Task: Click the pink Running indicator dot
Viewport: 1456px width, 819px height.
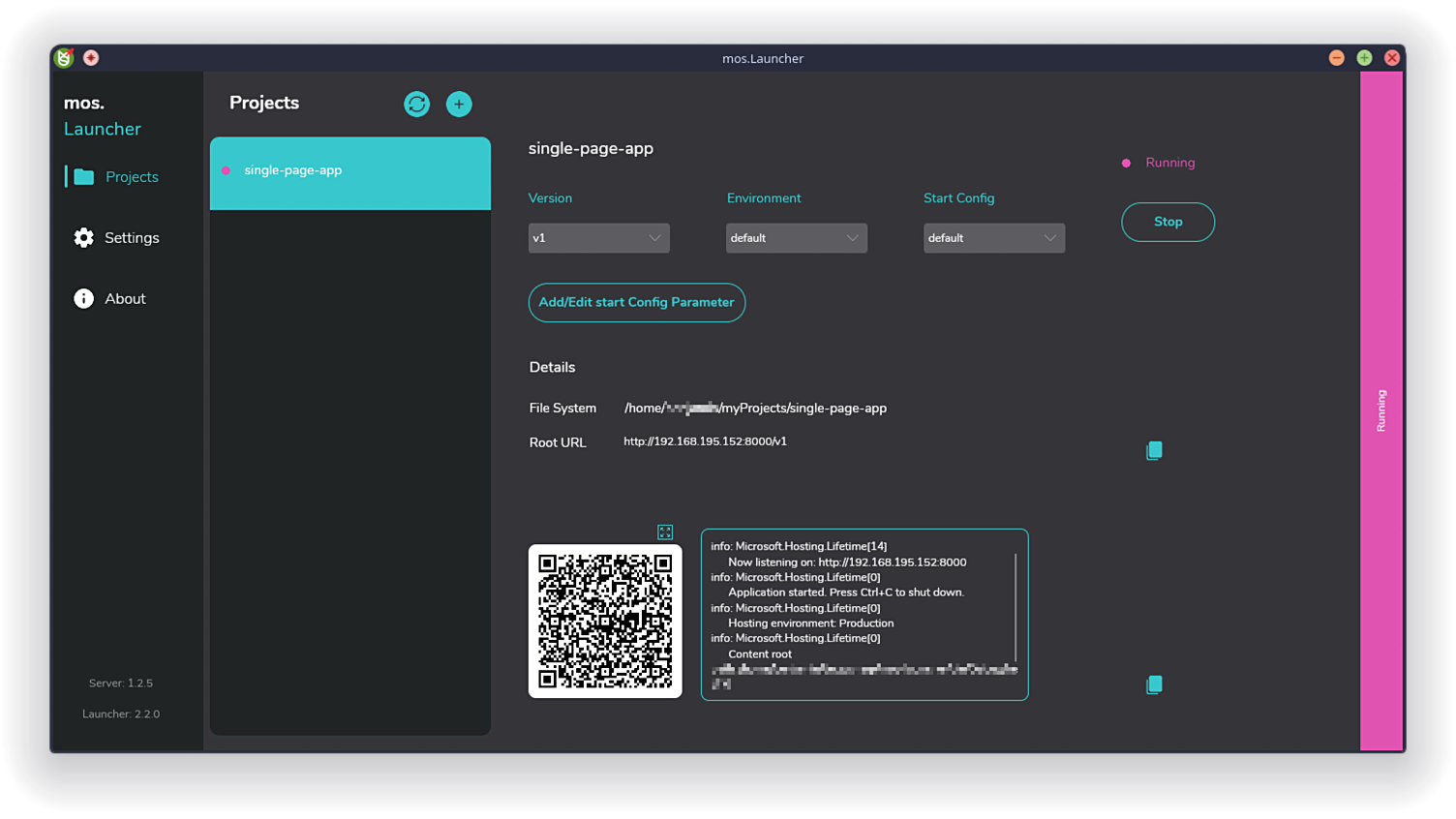Action: tap(1125, 163)
